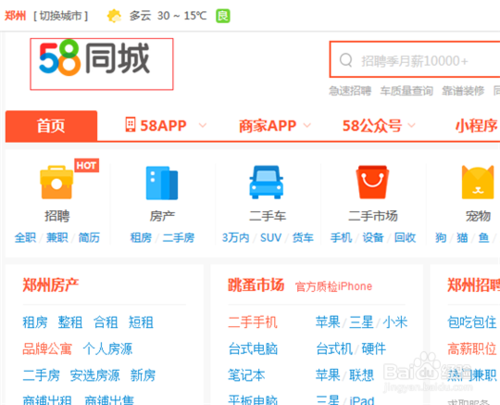Click the 车质量查询 hot search link

(407, 91)
